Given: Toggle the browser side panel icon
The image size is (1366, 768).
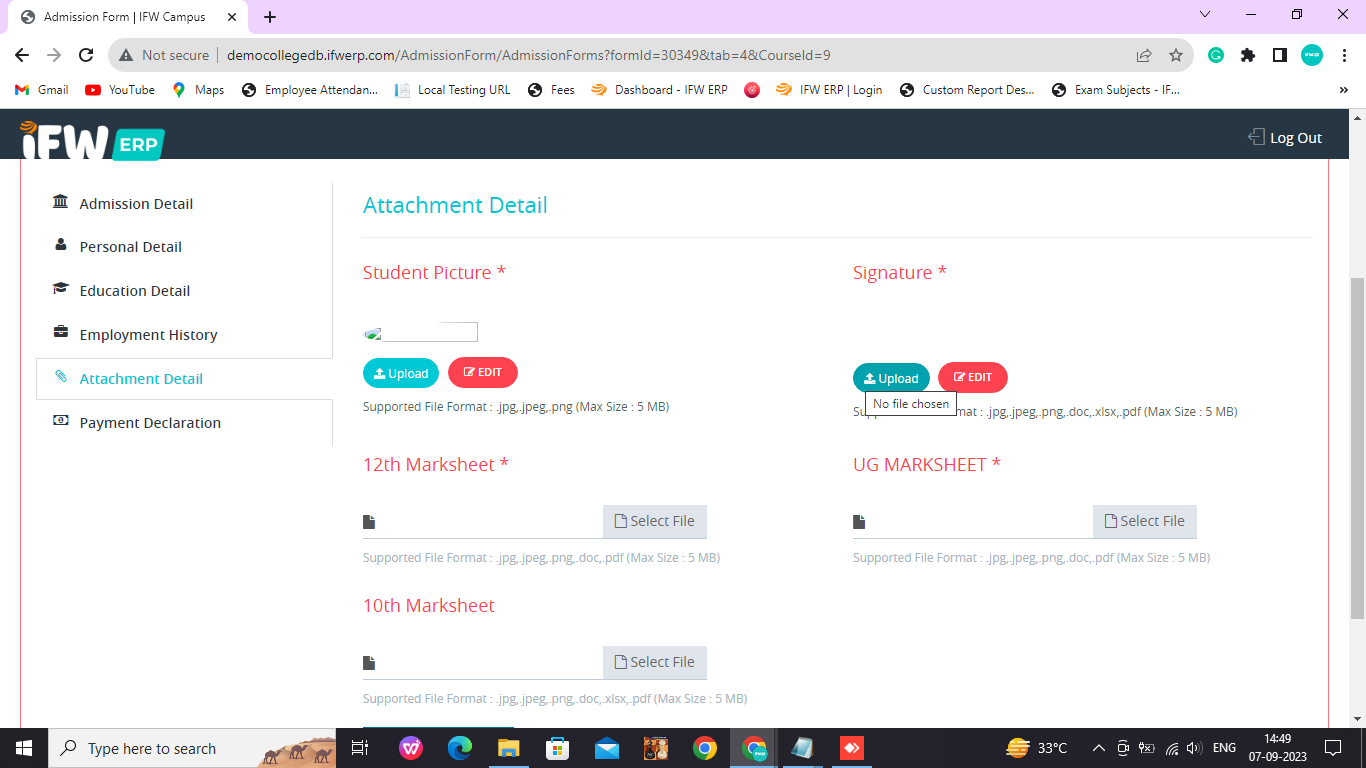Looking at the screenshot, I should click(x=1279, y=55).
